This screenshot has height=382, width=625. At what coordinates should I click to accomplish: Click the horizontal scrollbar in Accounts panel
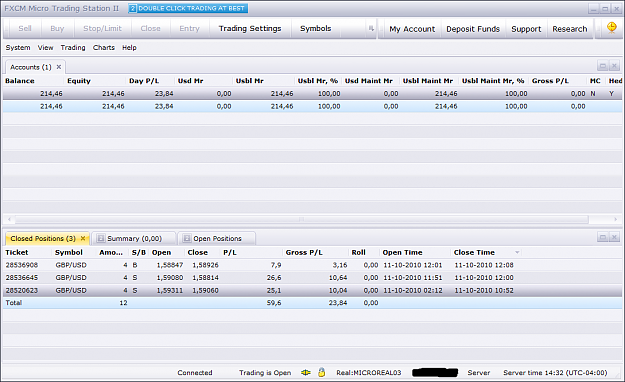click(x=301, y=219)
